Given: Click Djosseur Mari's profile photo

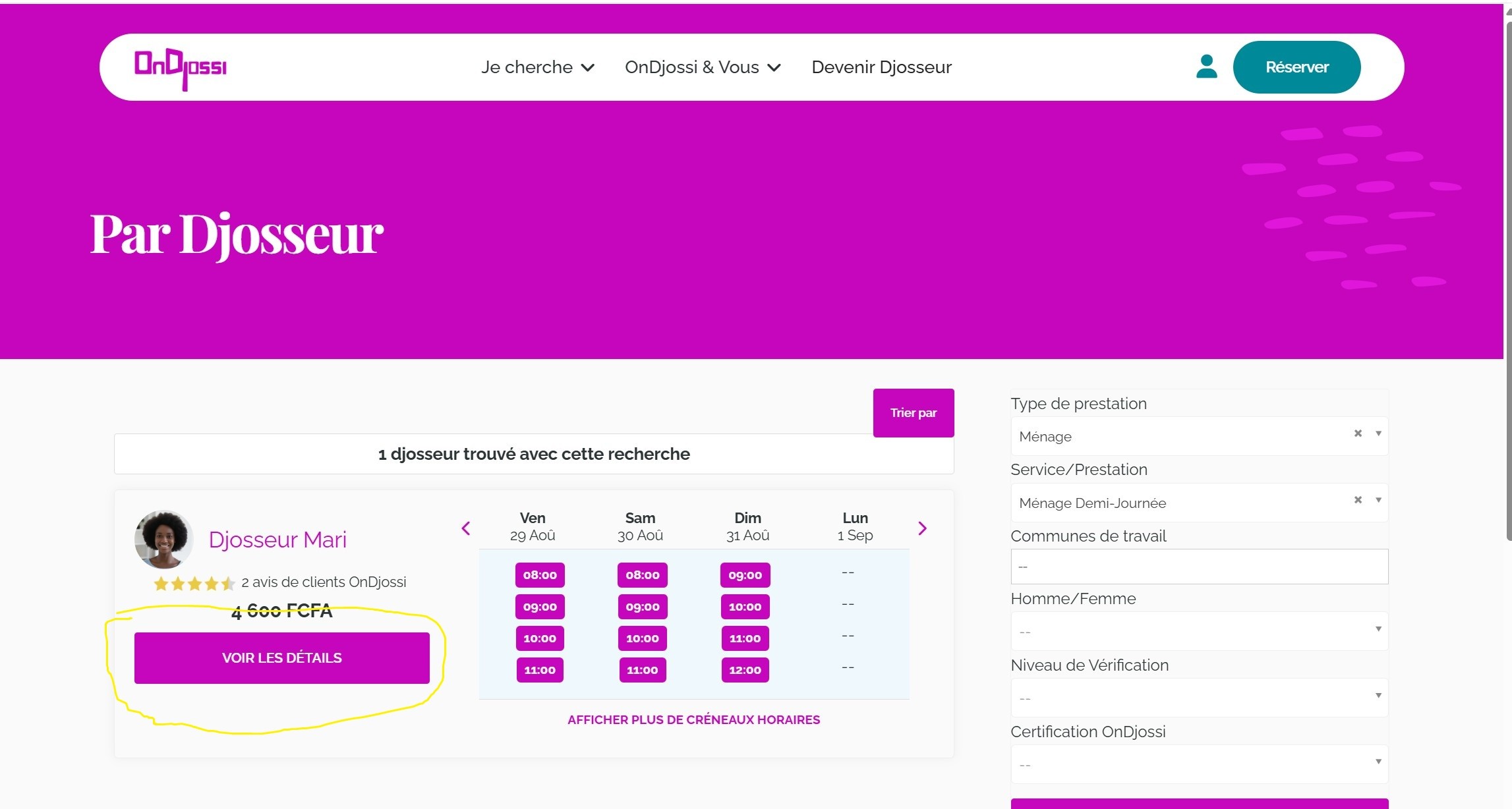Looking at the screenshot, I should [x=163, y=539].
